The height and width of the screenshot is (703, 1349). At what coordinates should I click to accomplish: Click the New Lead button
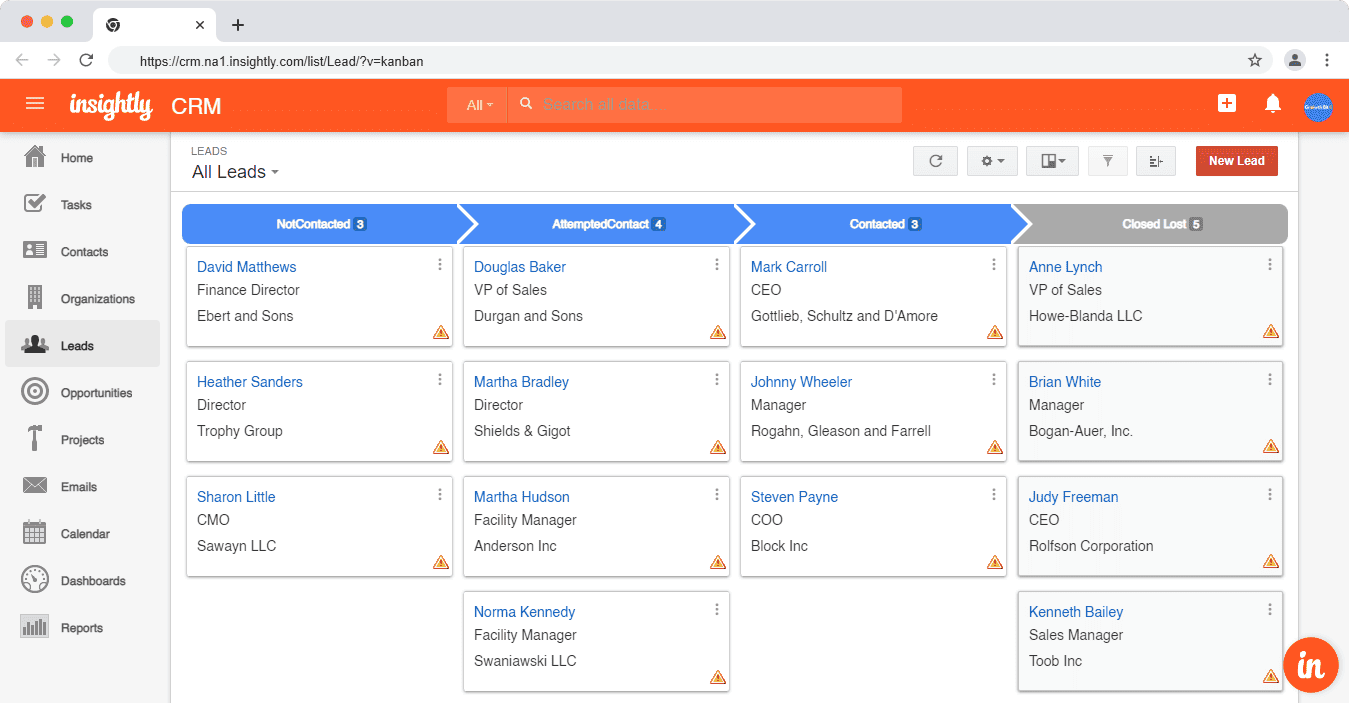point(1236,160)
